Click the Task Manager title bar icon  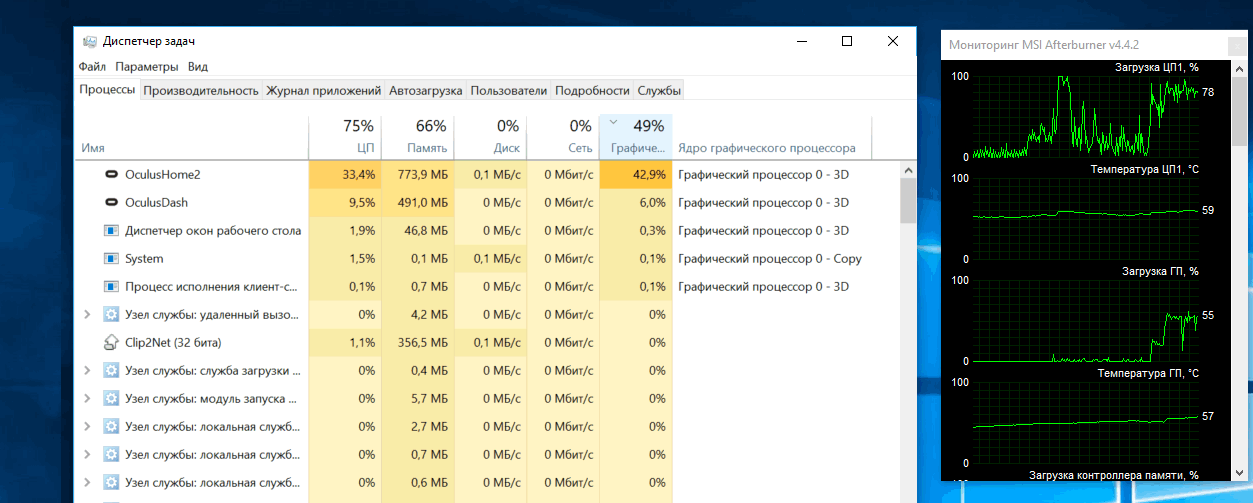(x=90, y=41)
